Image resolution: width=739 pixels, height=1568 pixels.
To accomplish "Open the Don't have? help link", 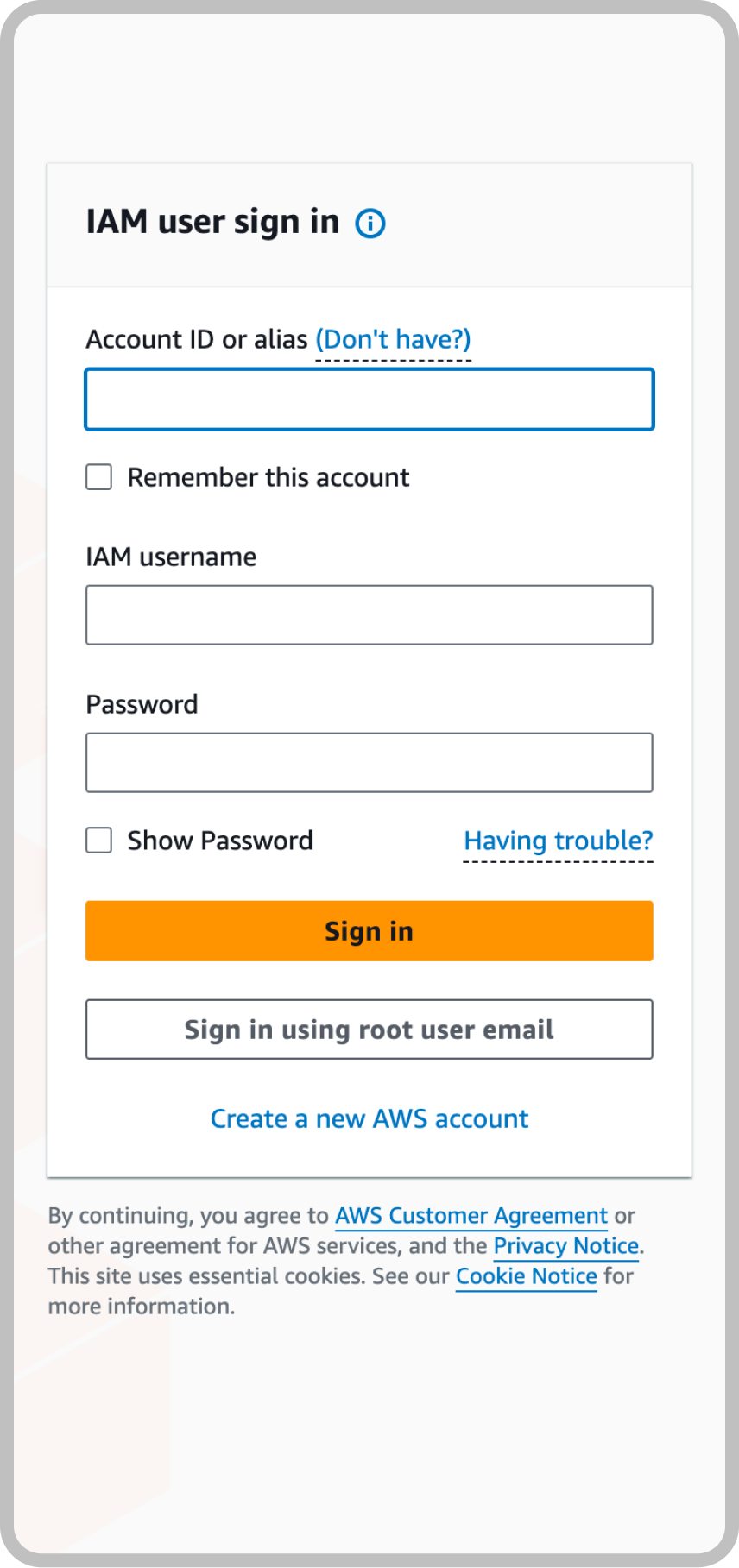I will [393, 338].
